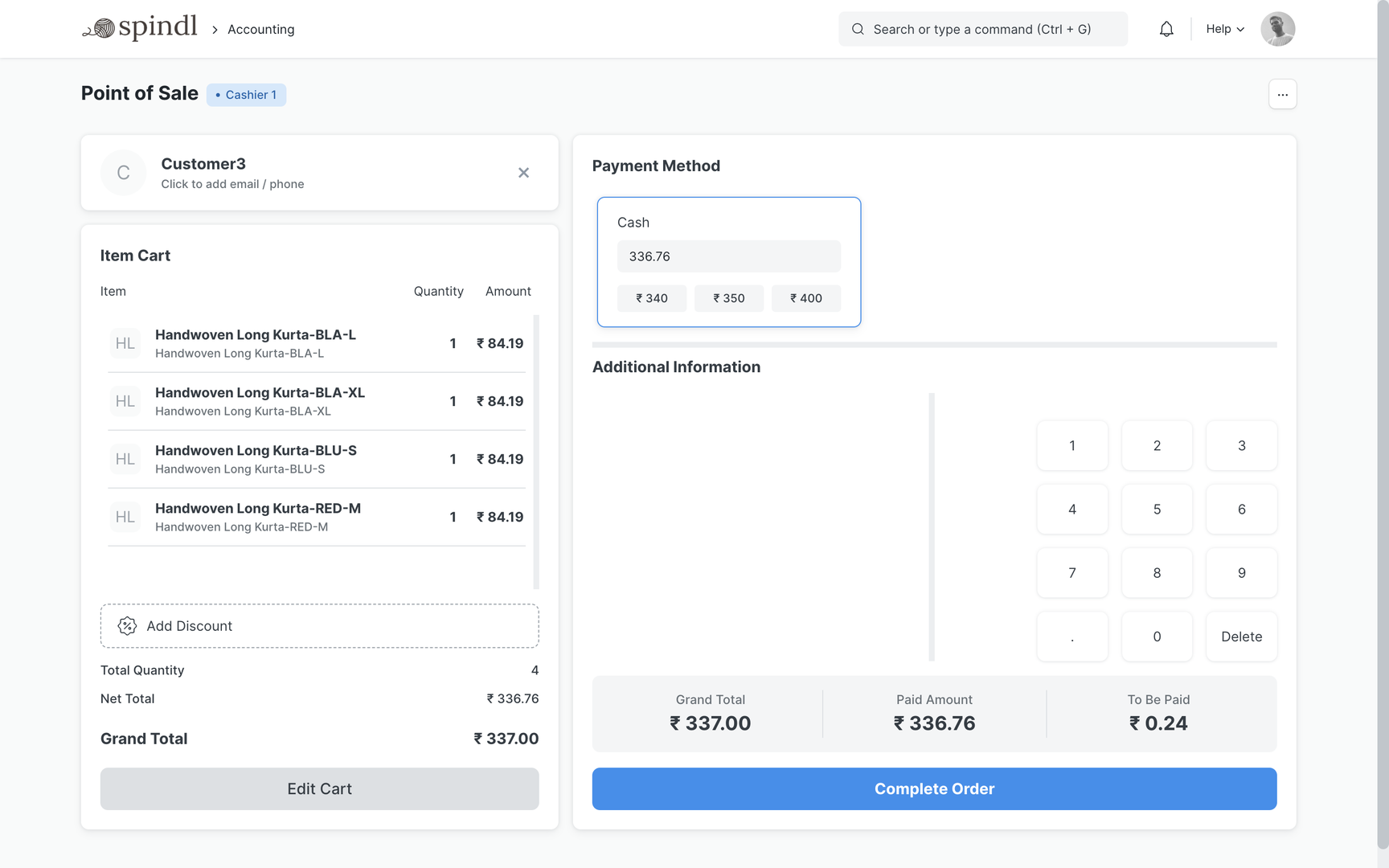Open the three-dot options menu

pyautogui.click(x=1282, y=94)
